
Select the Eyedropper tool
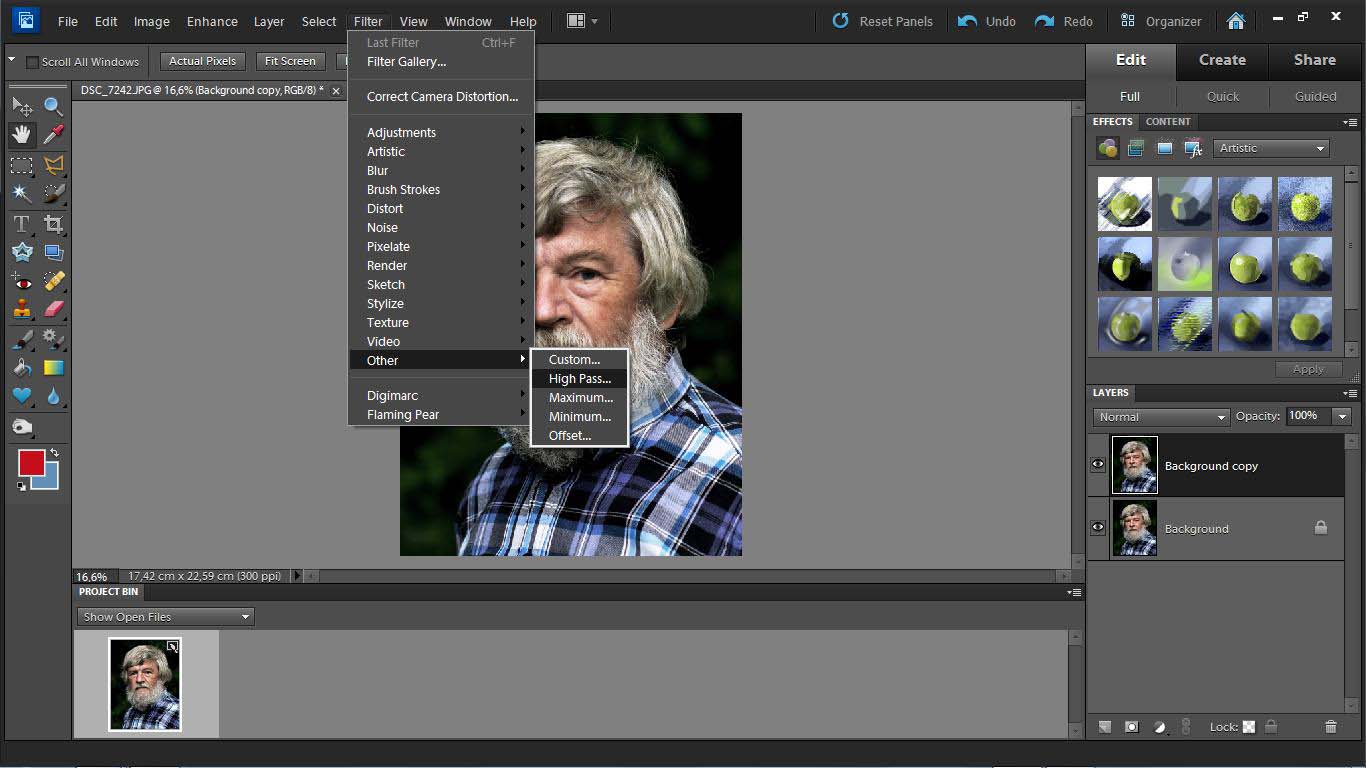click(53, 135)
